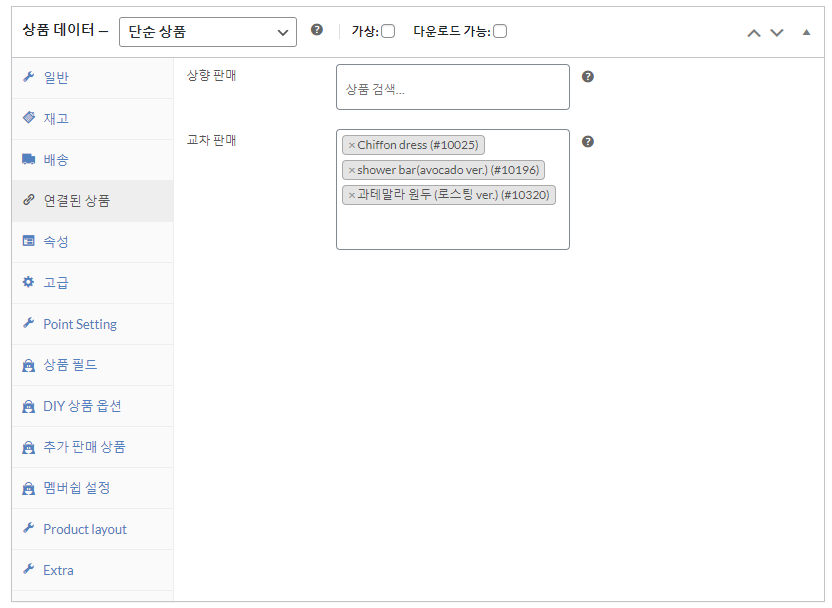This screenshot has height=608, width=832.
Task: Click help icon next to product type dropdown
Action: pos(317,30)
